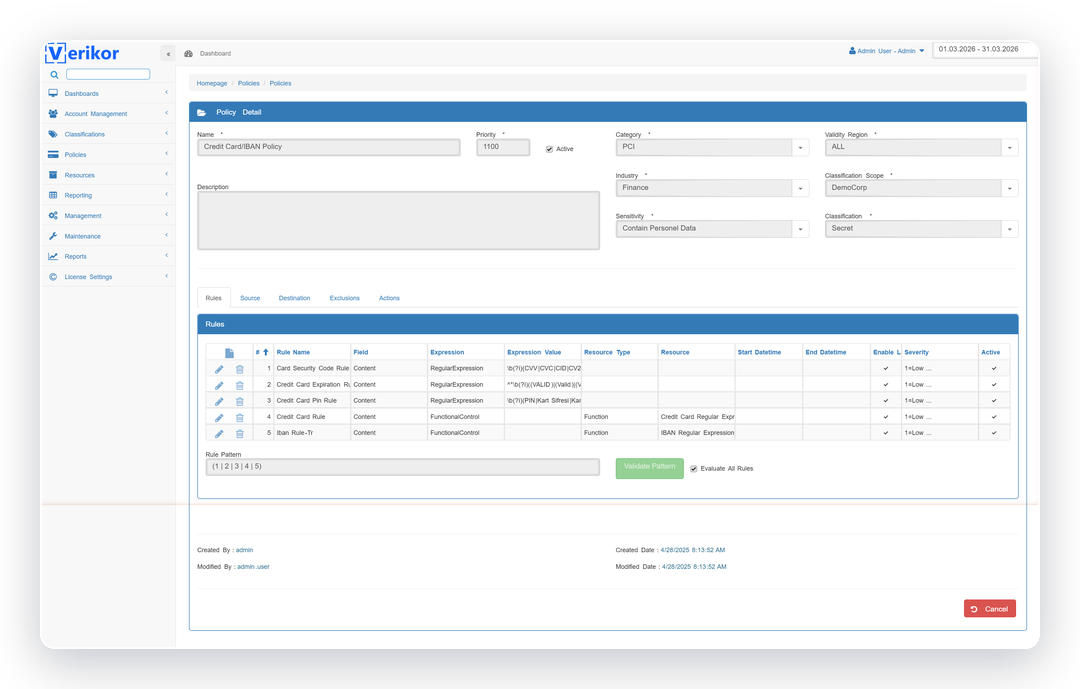The image size is (1080, 689).
Task: Click the Maintenance wrench icon
Action: click(x=53, y=236)
